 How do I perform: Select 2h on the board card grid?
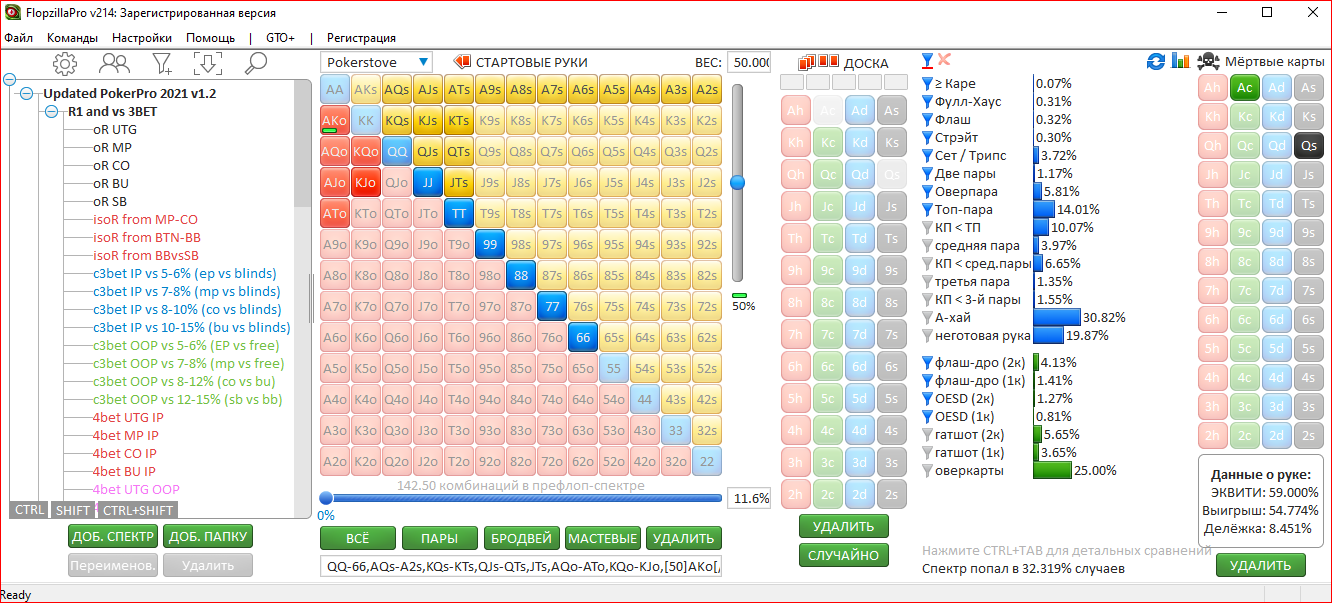(x=795, y=494)
